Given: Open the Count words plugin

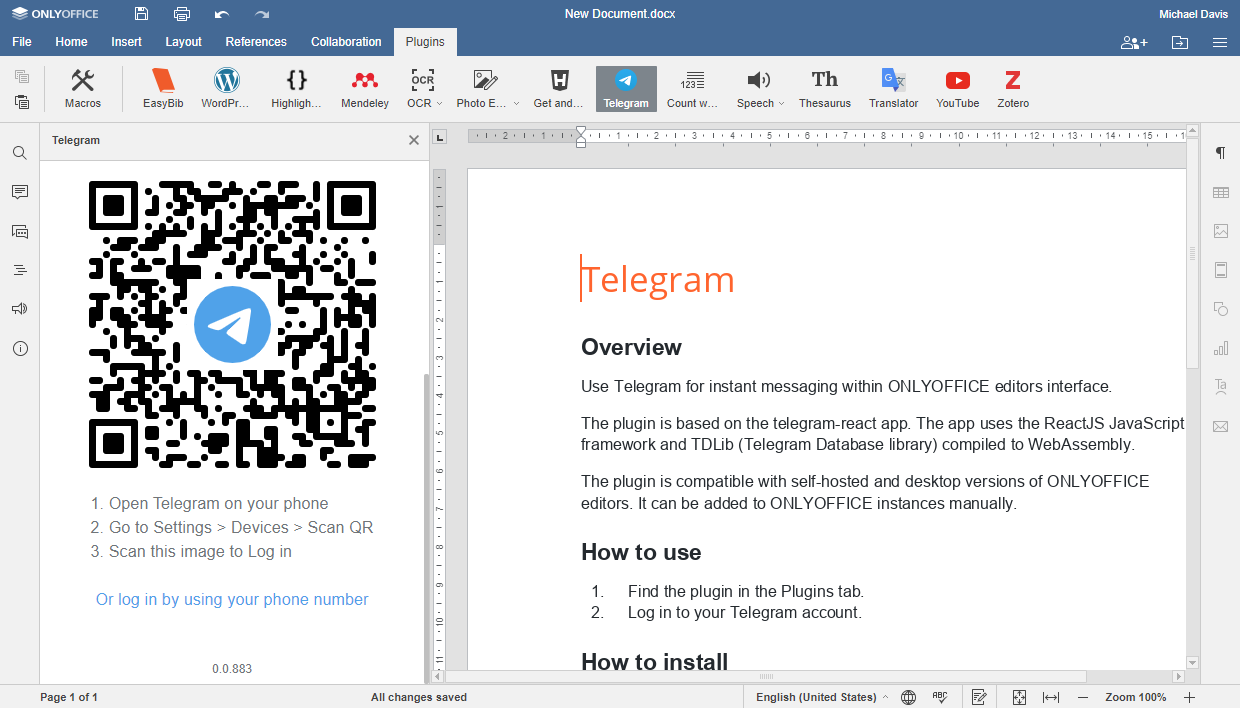Looking at the screenshot, I should pyautogui.click(x=693, y=89).
